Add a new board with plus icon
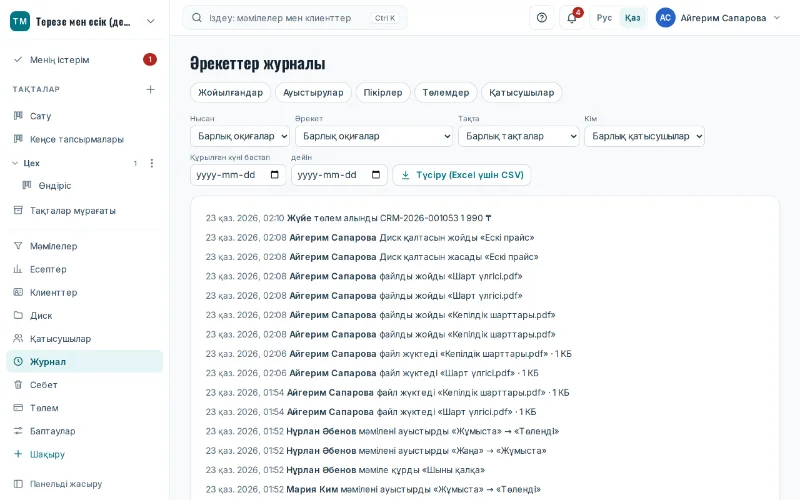 (x=151, y=89)
